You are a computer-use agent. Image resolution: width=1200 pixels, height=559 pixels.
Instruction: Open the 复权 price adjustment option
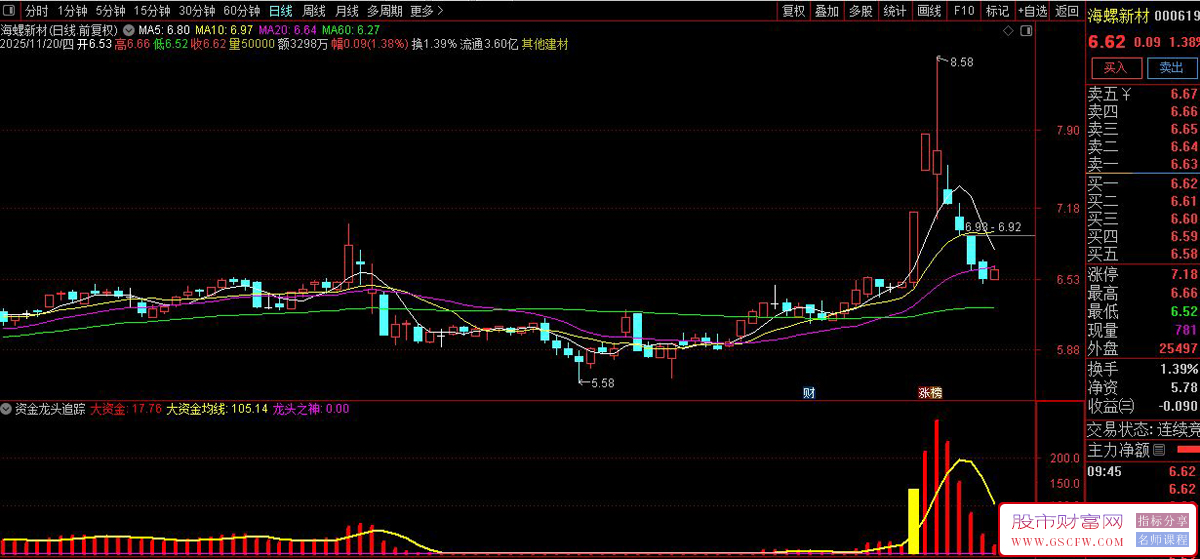pyautogui.click(x=793, y=11)
